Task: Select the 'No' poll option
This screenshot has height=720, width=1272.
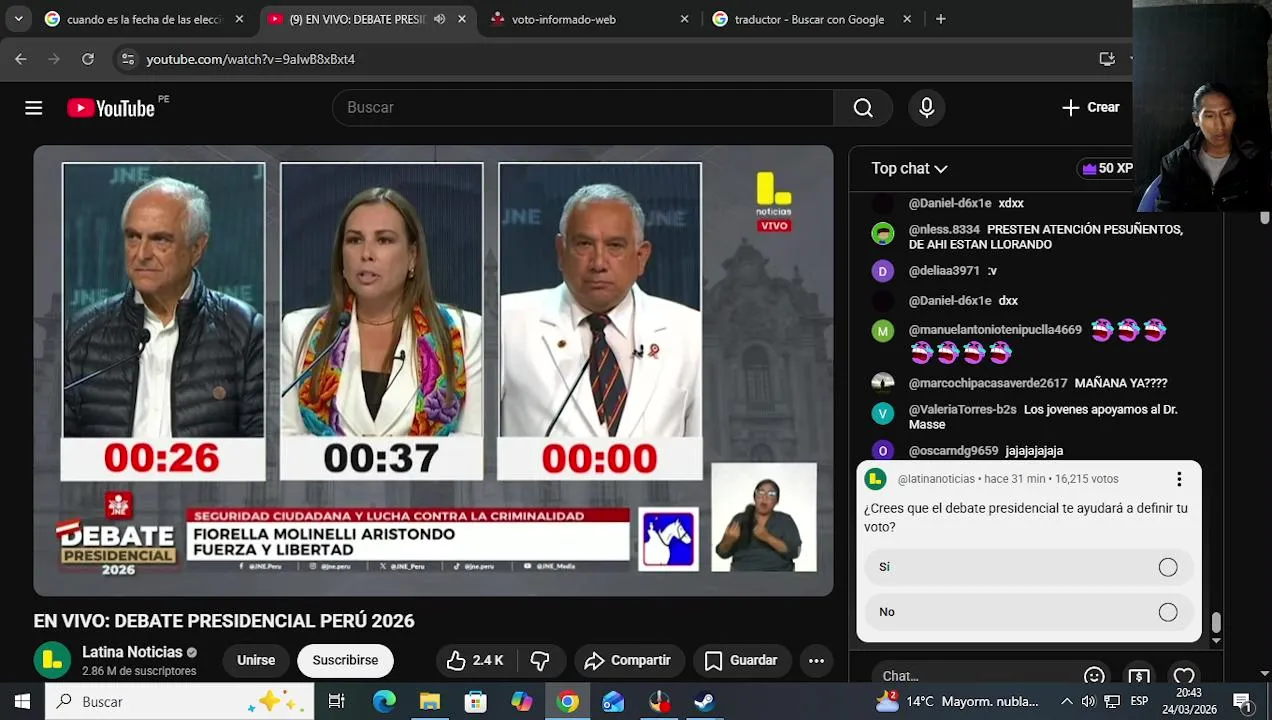Action: click(x=1029, y=612)
